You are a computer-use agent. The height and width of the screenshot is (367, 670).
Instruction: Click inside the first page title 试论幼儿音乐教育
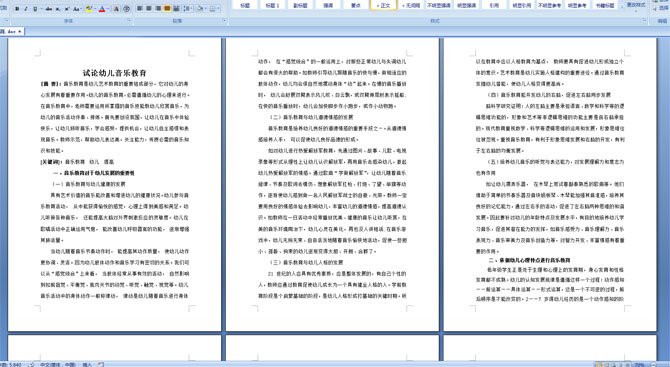click(115, 73)
